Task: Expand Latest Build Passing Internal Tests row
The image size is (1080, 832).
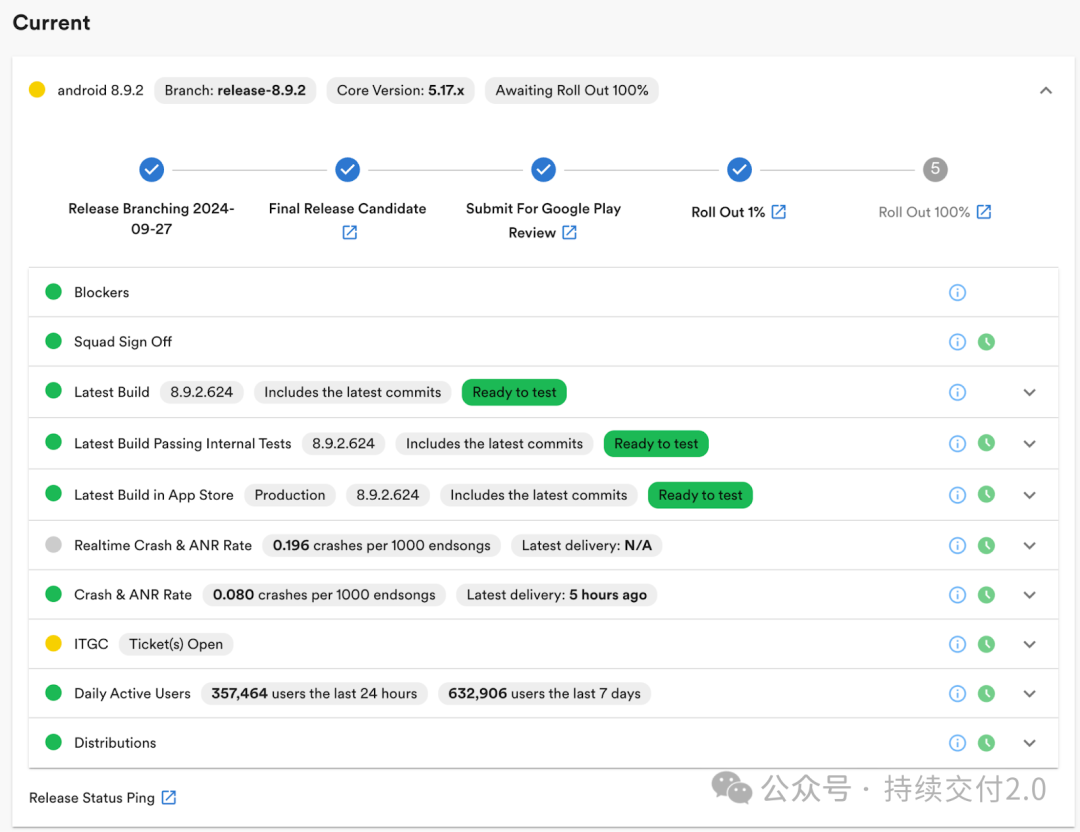Action: click(x=1030, y=444)
